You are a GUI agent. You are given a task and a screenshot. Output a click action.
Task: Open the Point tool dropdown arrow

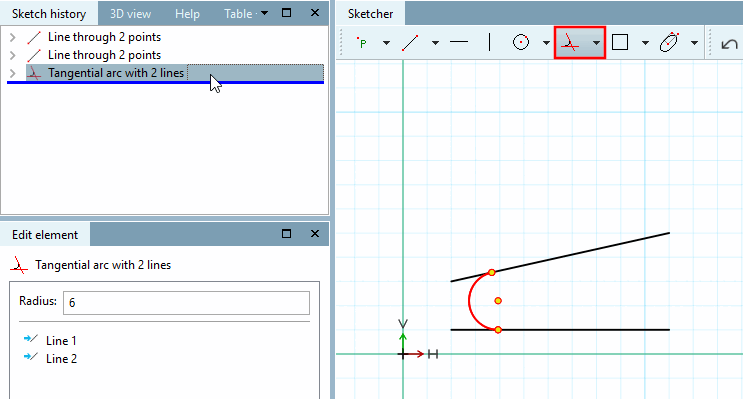pyautogui.click(x=386, y=43)
